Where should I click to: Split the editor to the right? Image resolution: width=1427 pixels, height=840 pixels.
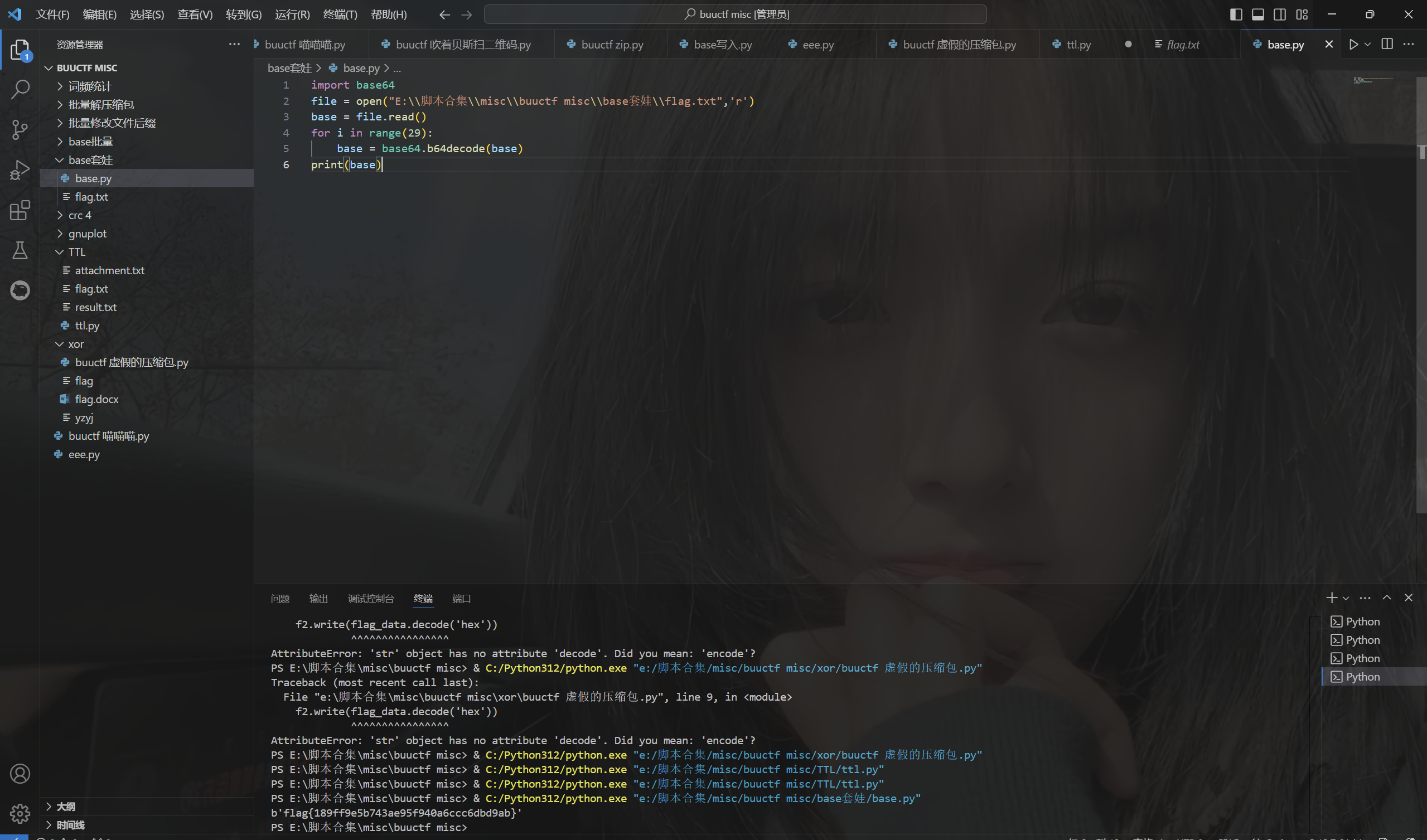coord(1387,44)
